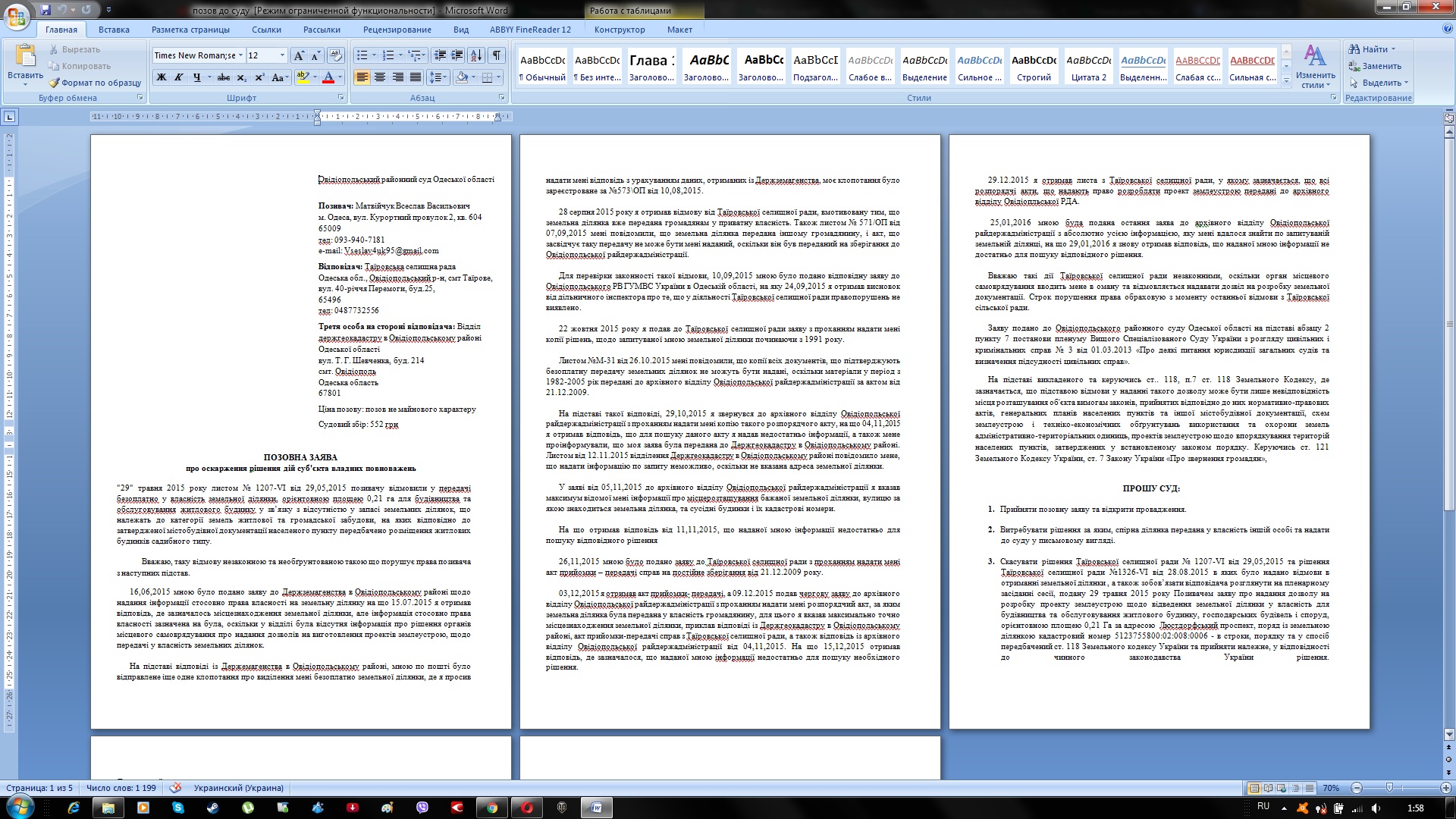Screen dimensions: 1456x819
Task: Toggle subscript formatting
Action: tap(241, 77)
